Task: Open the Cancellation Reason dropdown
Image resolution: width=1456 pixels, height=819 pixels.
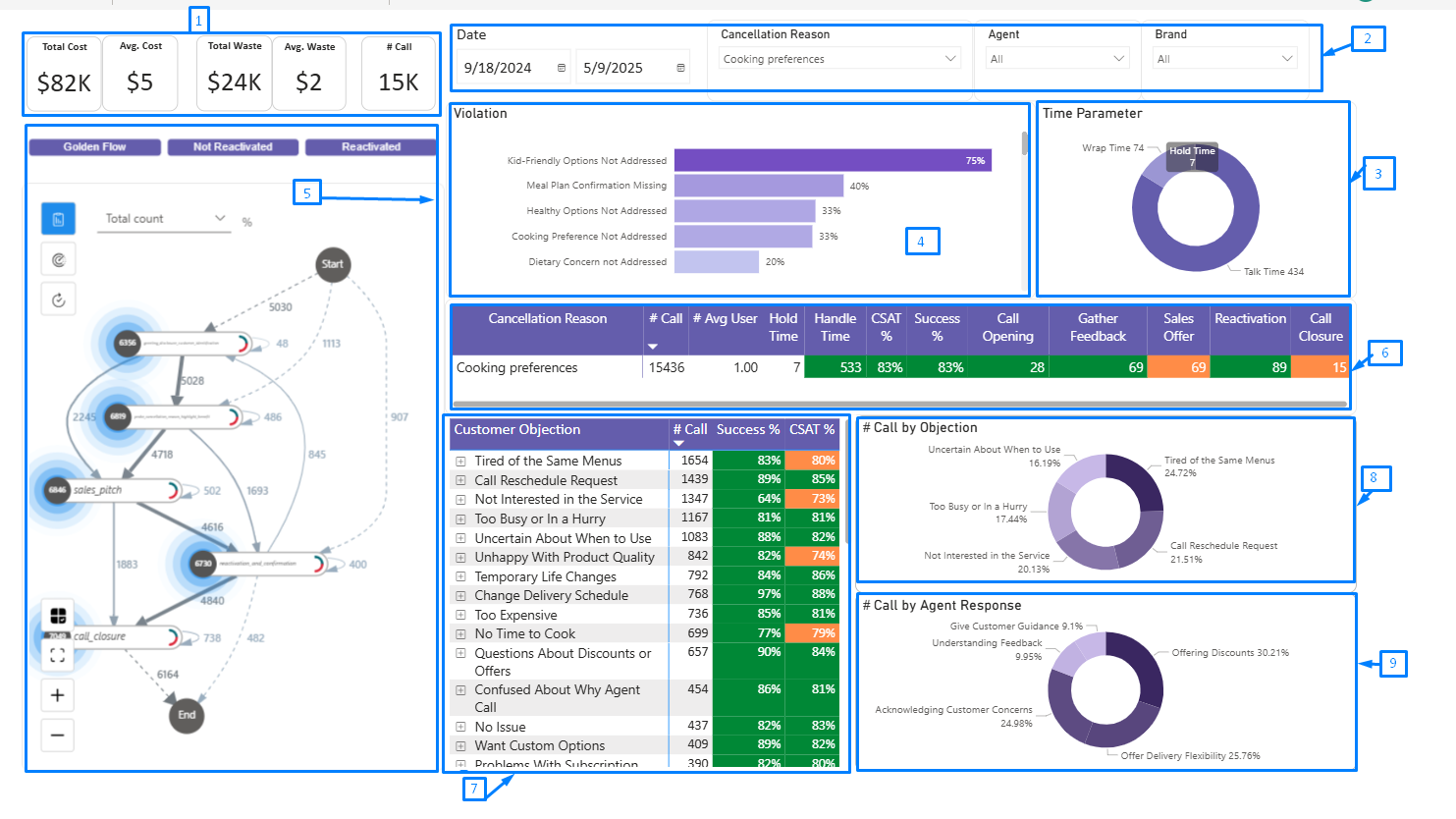Action: click(948, 58)
